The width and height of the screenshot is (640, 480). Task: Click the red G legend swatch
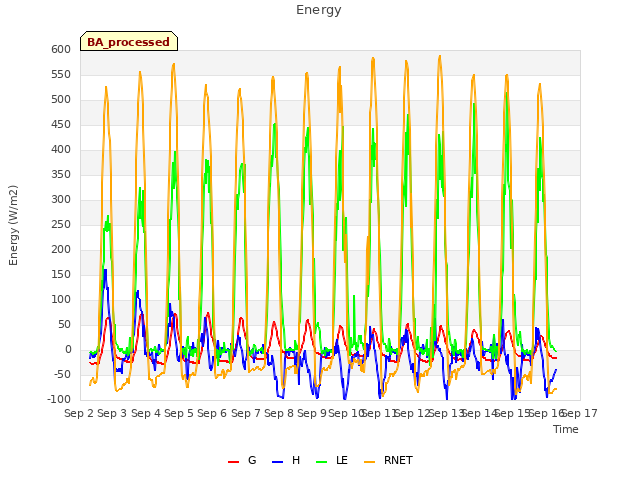(233, 462)
